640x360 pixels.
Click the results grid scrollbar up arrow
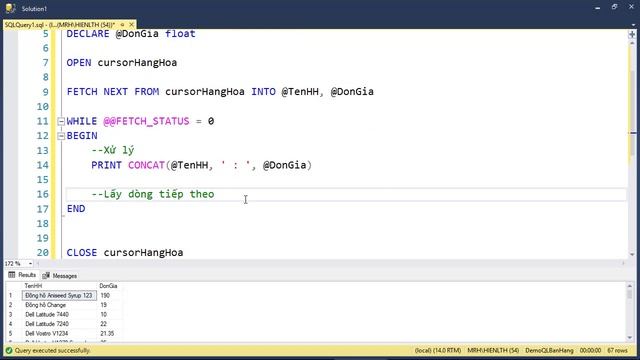click(x=629, y=286)
